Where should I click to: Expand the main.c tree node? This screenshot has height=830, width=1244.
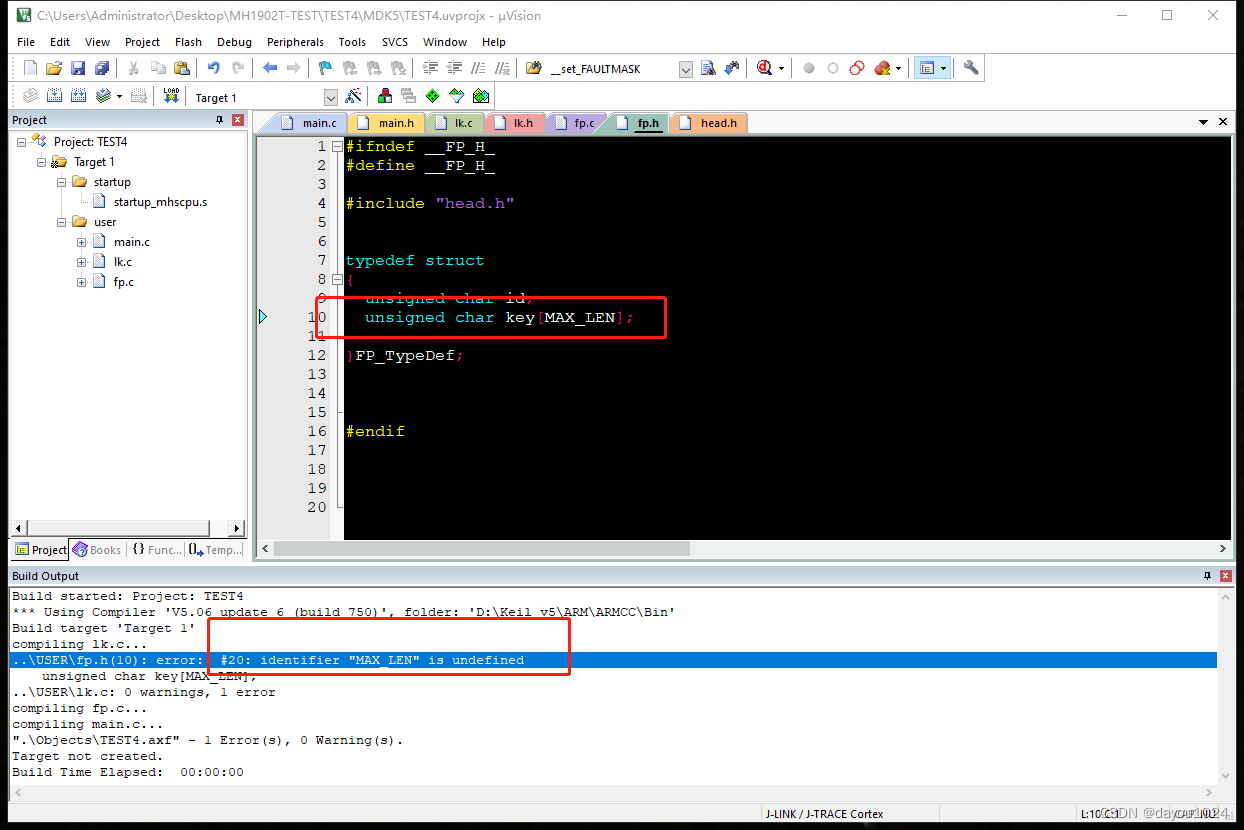click(82, 242)
